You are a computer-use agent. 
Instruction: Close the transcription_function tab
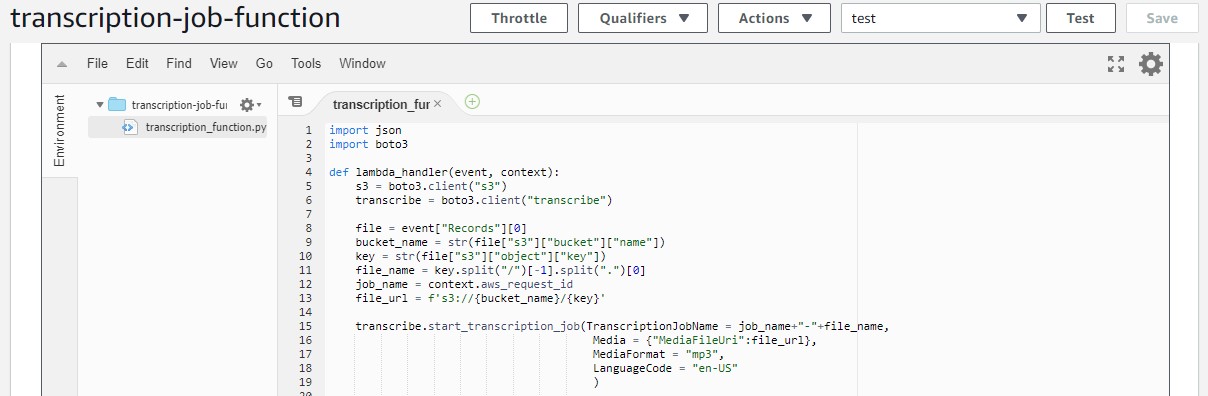[437, 104]
